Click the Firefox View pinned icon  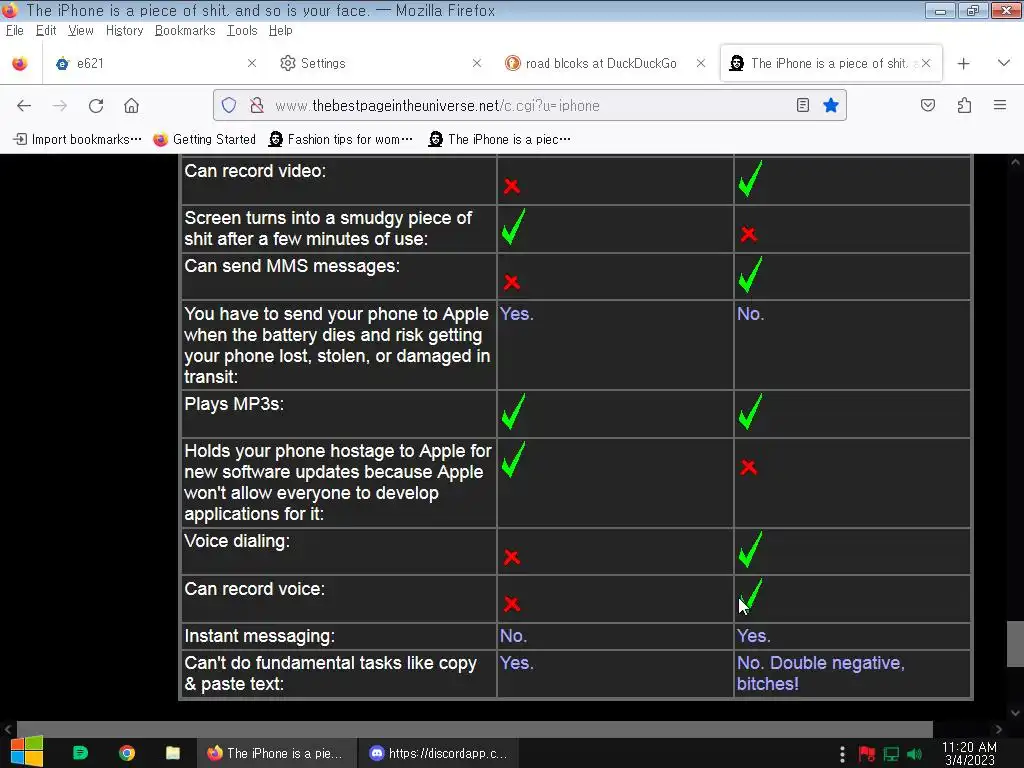(20, 63)
